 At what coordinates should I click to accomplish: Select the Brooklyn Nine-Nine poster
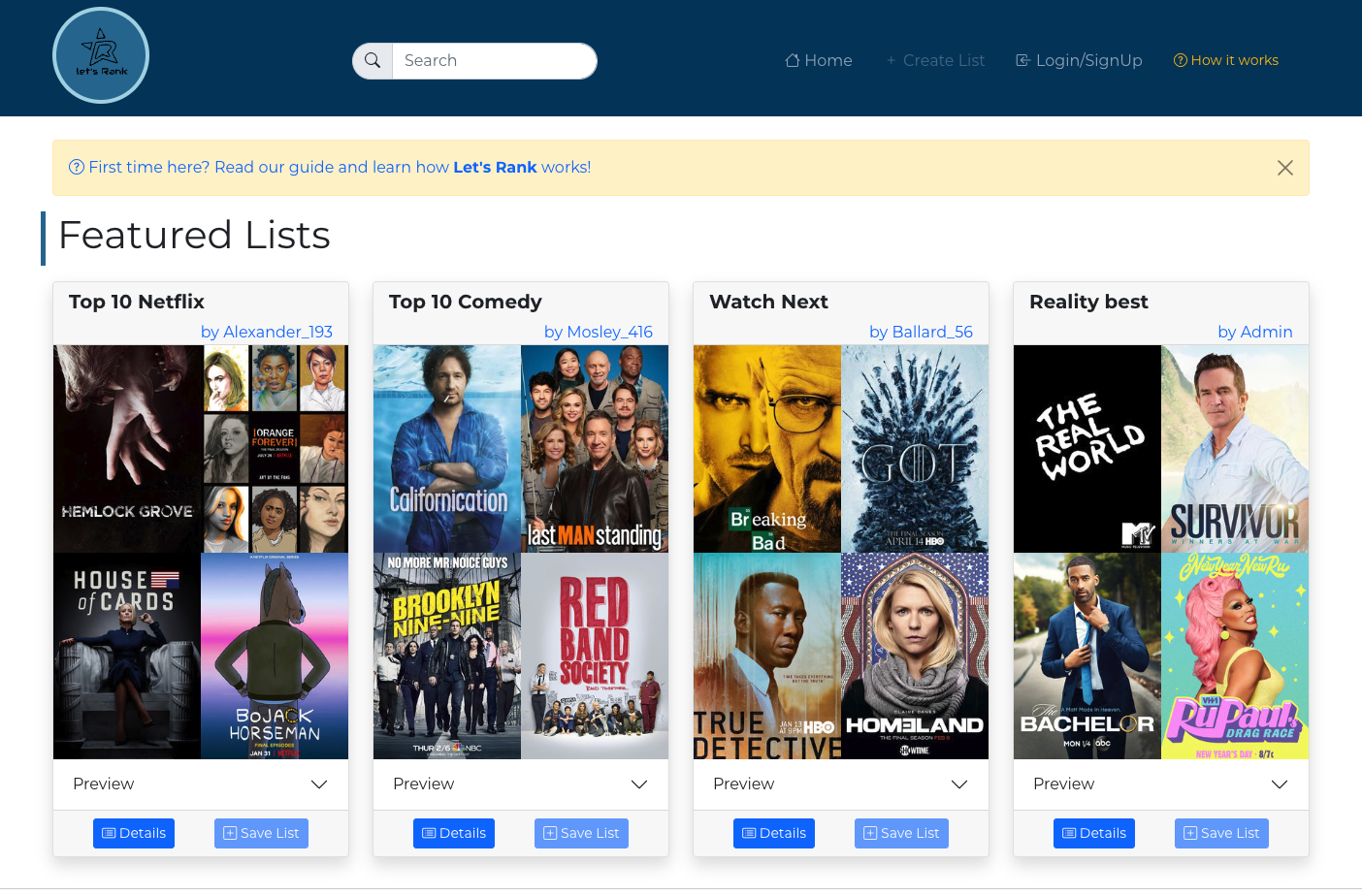tap(447, 656)
